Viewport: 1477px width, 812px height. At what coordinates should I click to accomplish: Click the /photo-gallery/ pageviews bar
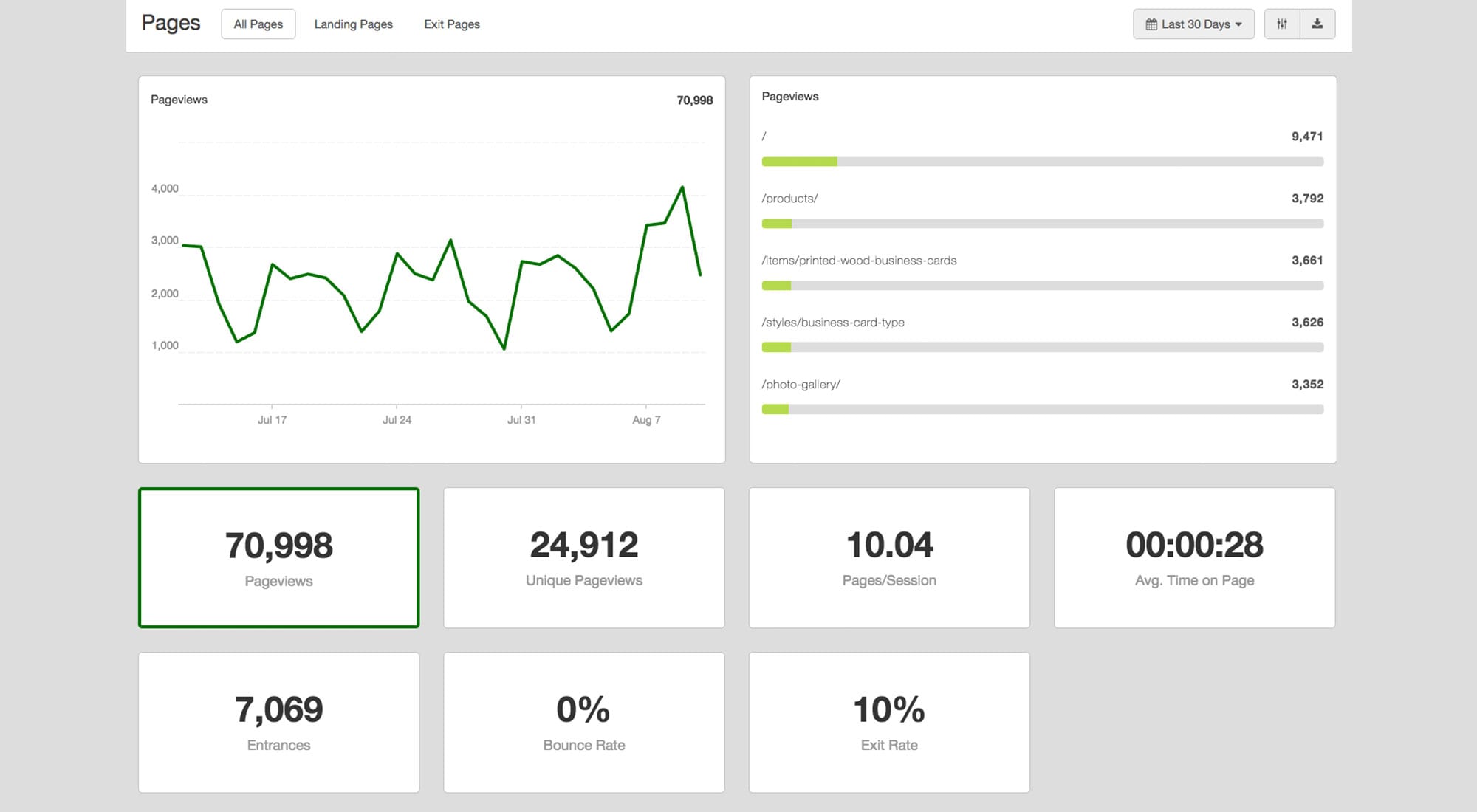coord(1043,410)
